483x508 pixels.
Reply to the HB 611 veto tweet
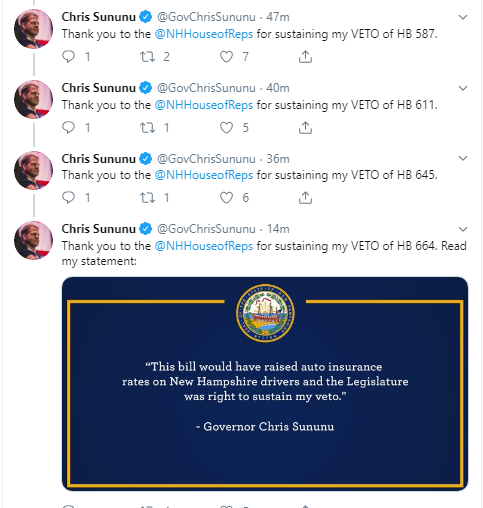(69, 128)
